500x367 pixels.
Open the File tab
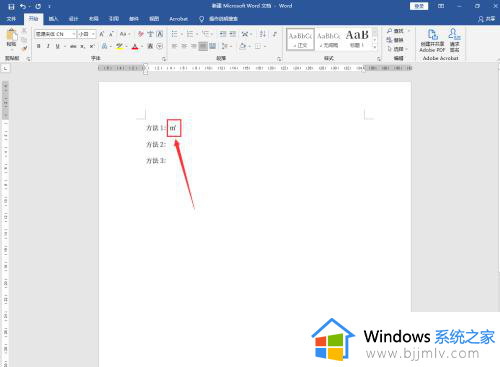pos(11,19)
